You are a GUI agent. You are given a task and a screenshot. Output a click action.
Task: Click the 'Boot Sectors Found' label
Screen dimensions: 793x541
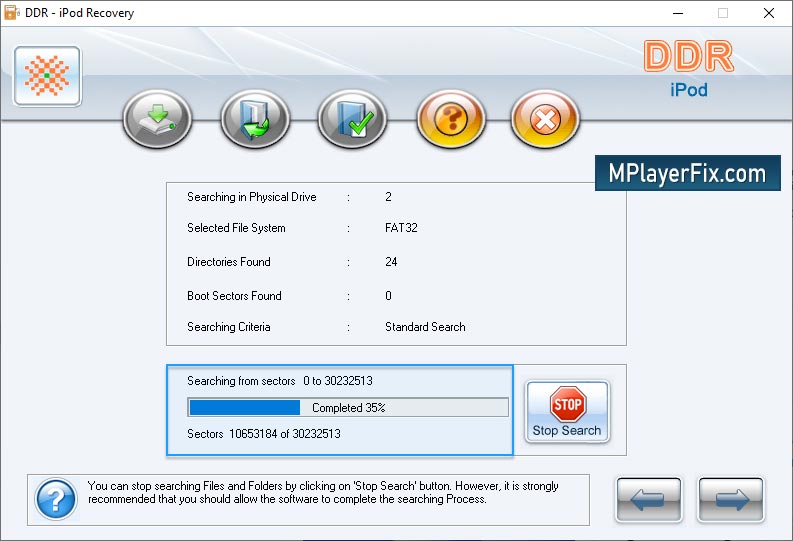pos(234,296)
